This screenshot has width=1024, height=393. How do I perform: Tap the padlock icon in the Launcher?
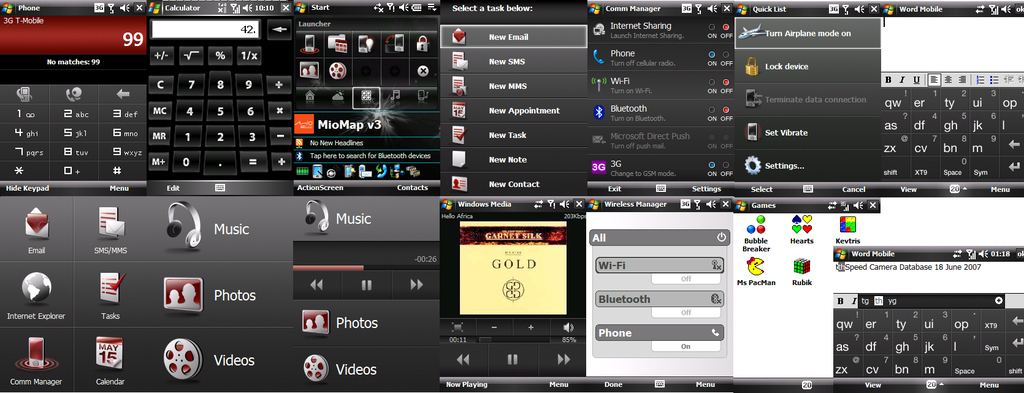point(423,44)
